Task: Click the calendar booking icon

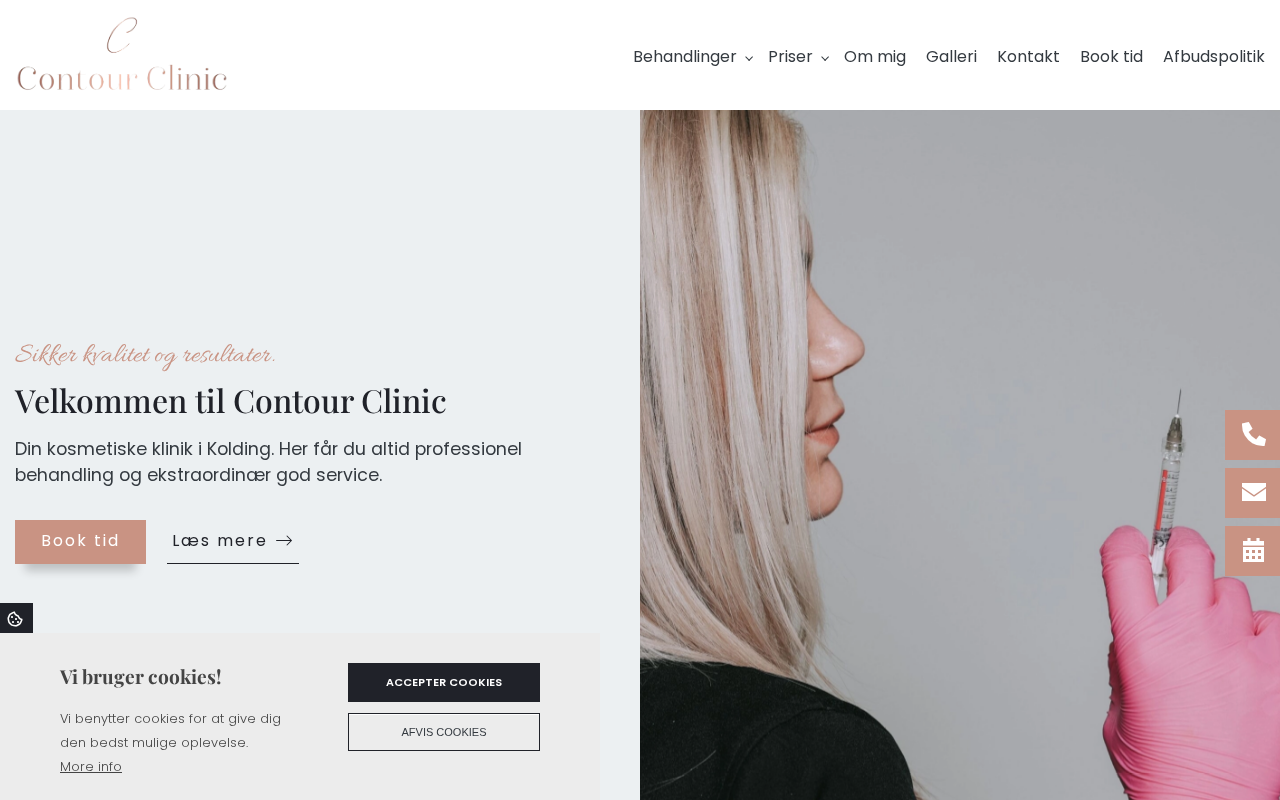Action: tap(1253, 550)
